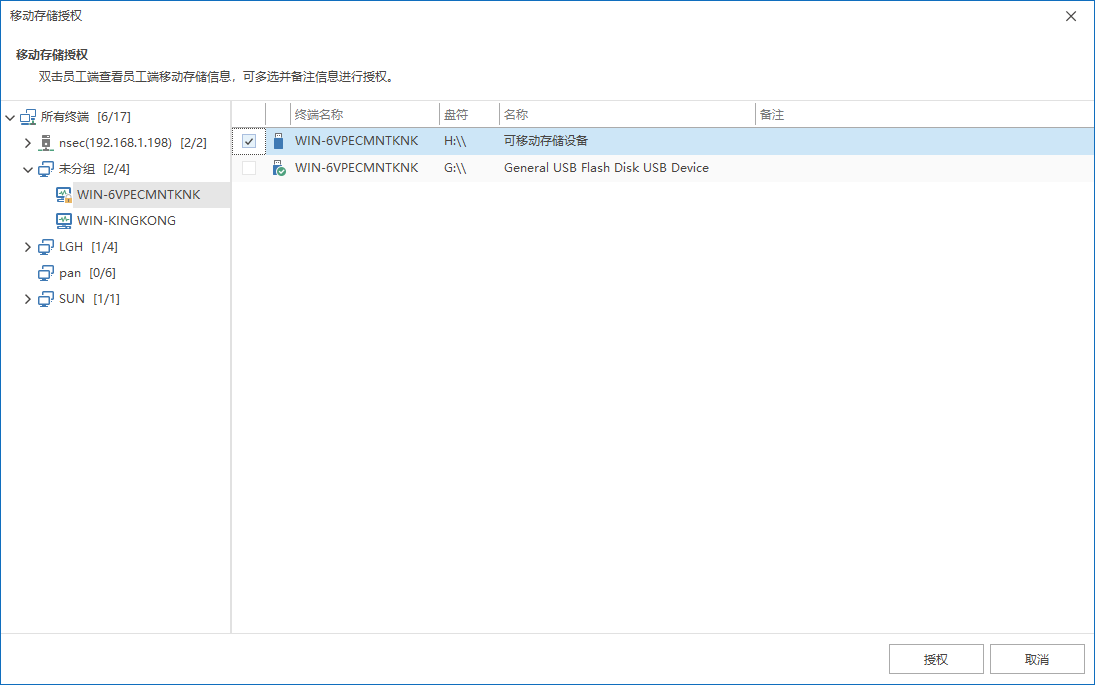
Task: Click the SUN group icon
Action: (46, 299)
